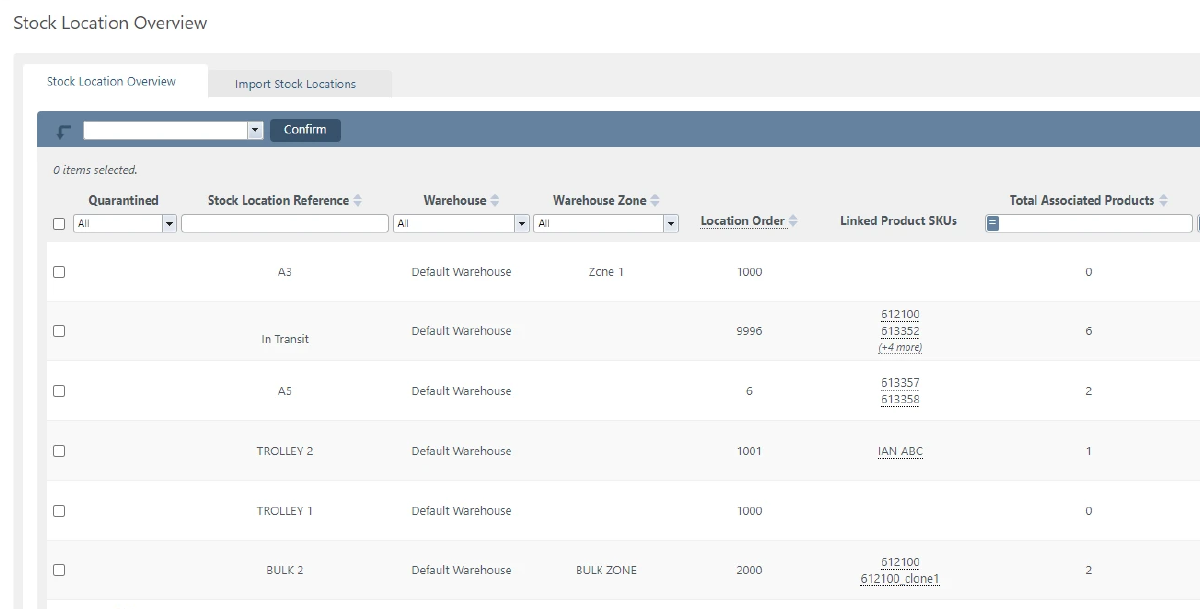Click the equals operator icon in products filter

(x=993, y=224)
